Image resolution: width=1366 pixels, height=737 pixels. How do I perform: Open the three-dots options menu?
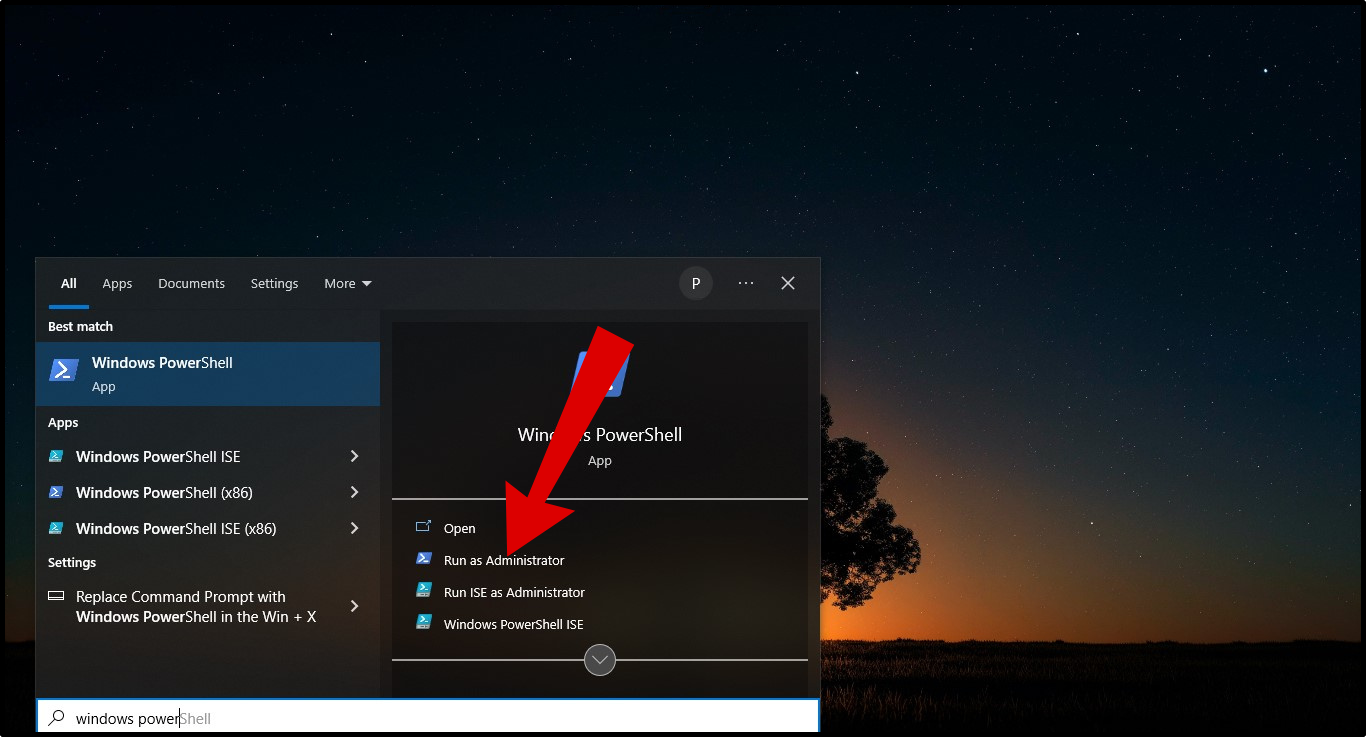tap(746, 283)
